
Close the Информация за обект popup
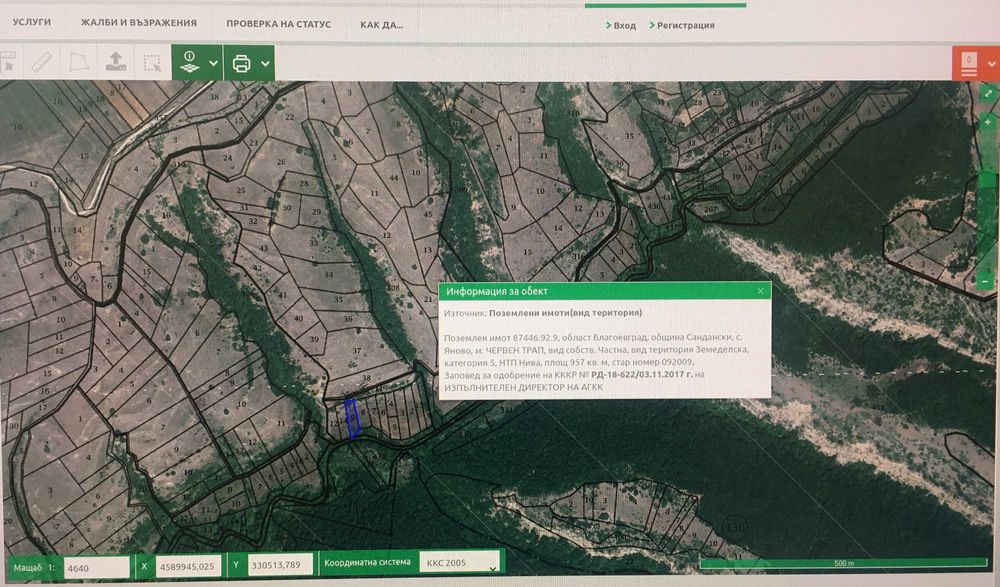760,291
